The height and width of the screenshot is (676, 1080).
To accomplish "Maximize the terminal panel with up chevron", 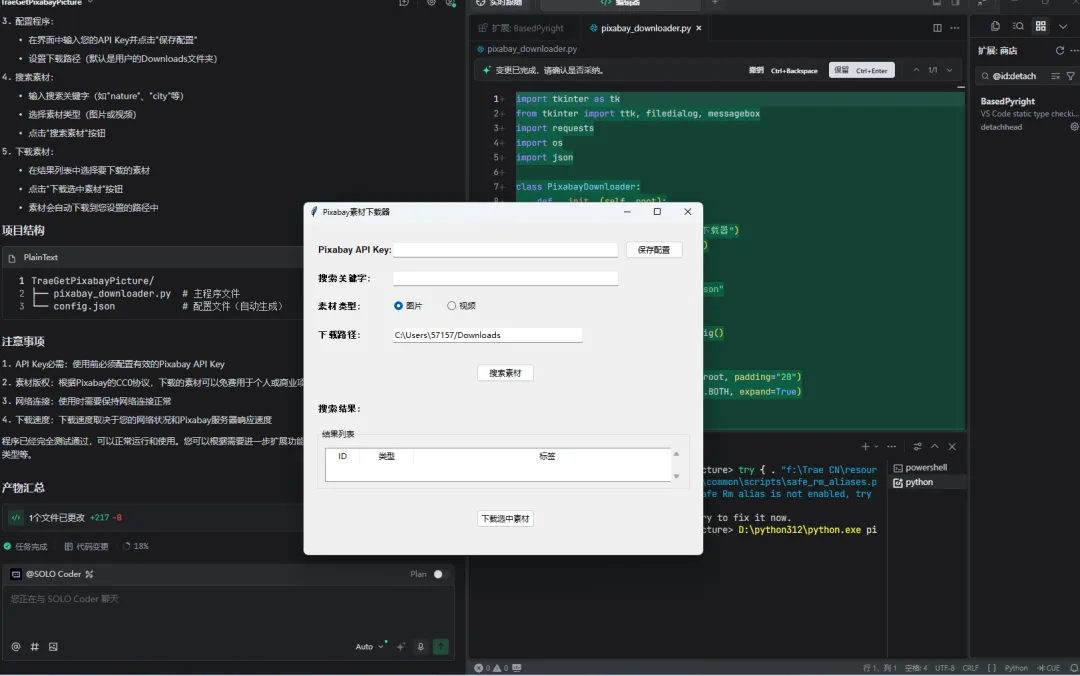I will (x=935, y=447).
